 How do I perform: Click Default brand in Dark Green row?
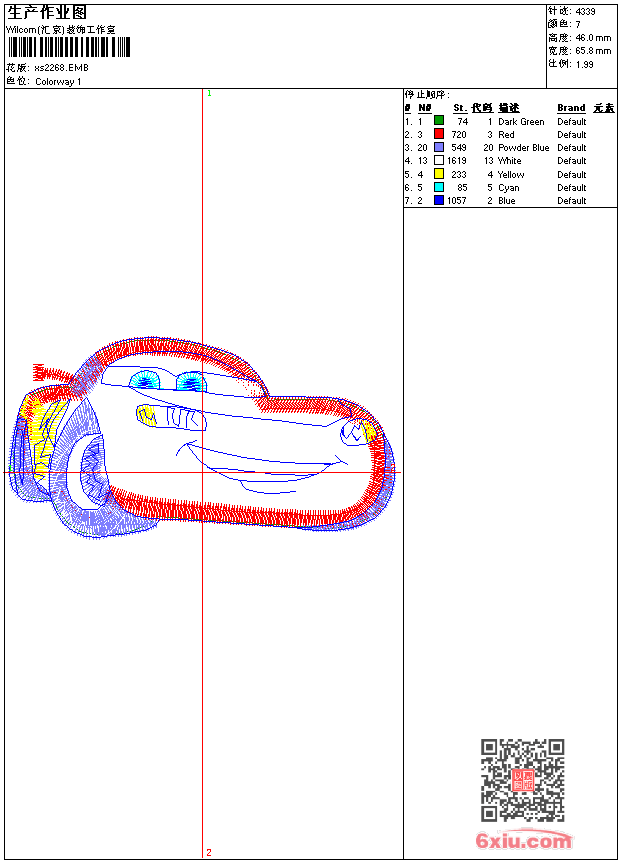tap(572, 122)
